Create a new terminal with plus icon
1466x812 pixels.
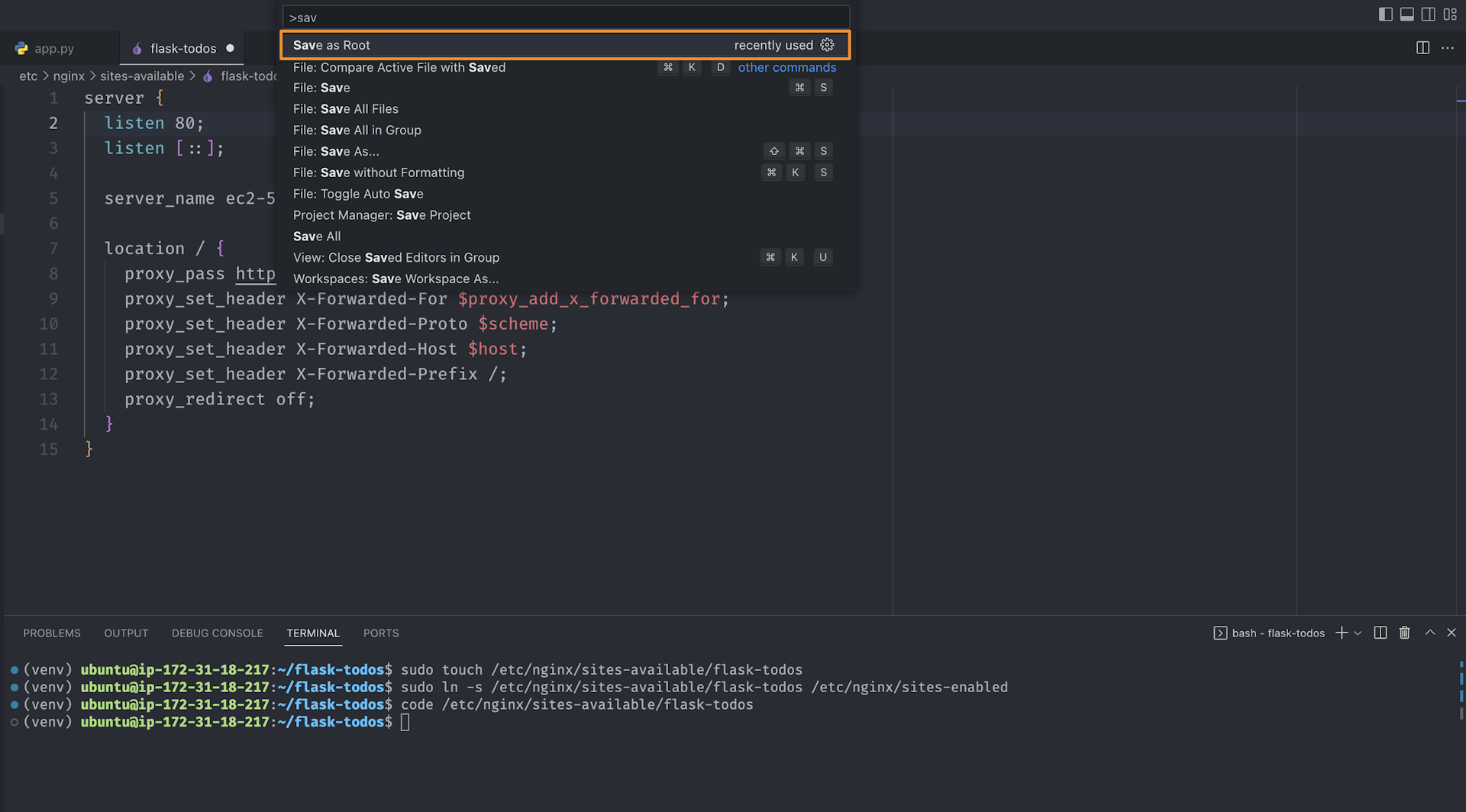[x=1341, y=633]
